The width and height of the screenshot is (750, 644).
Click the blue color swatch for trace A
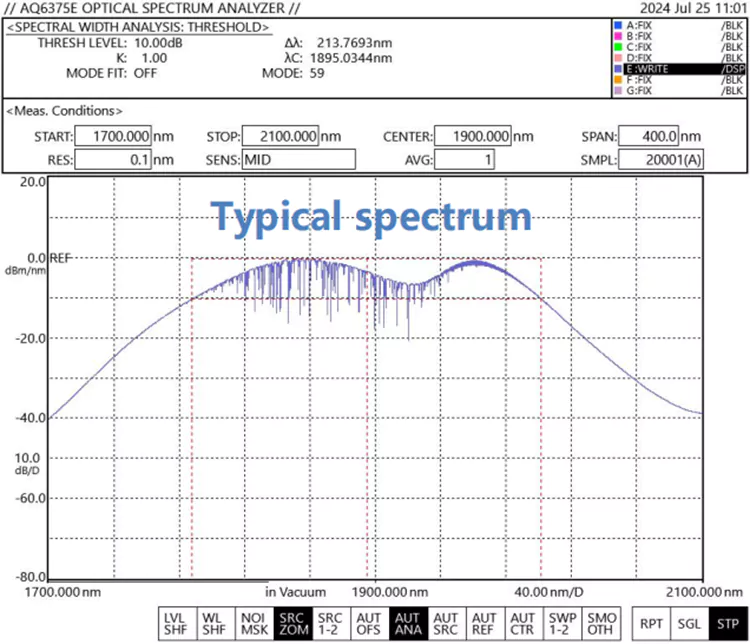[x=618, y=25]
